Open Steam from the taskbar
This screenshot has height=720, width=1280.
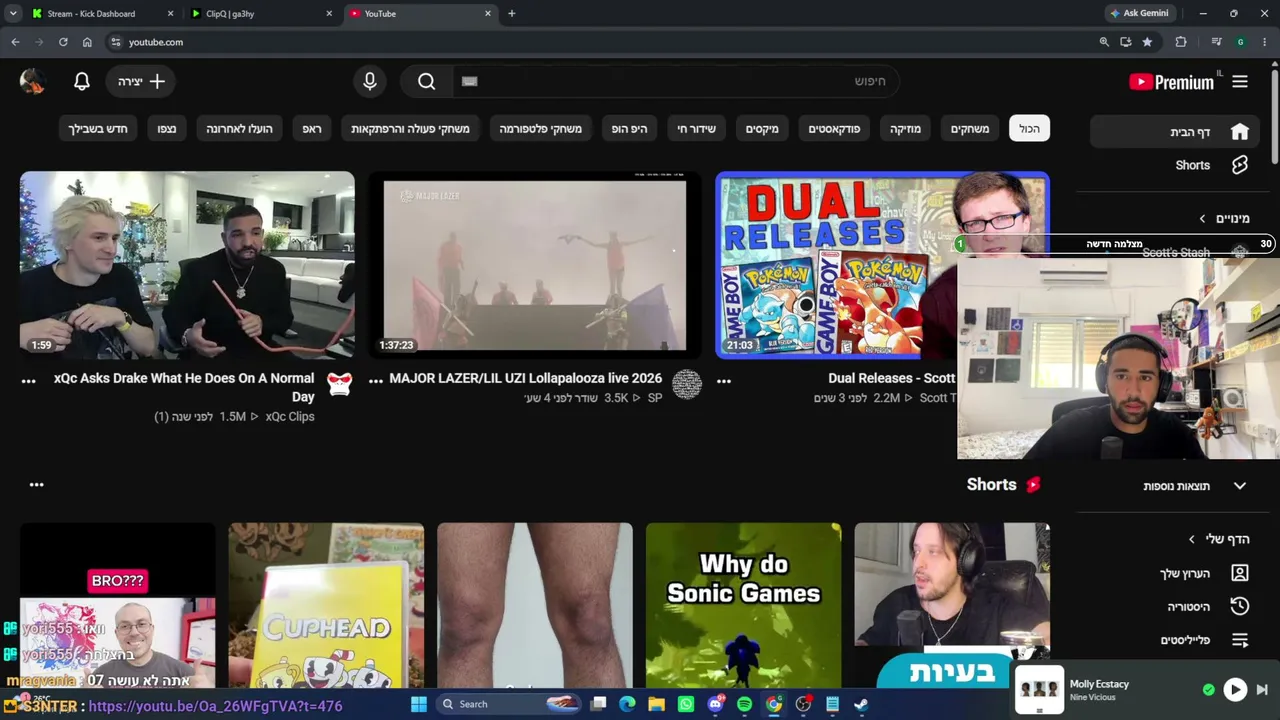tap(861, 704)
